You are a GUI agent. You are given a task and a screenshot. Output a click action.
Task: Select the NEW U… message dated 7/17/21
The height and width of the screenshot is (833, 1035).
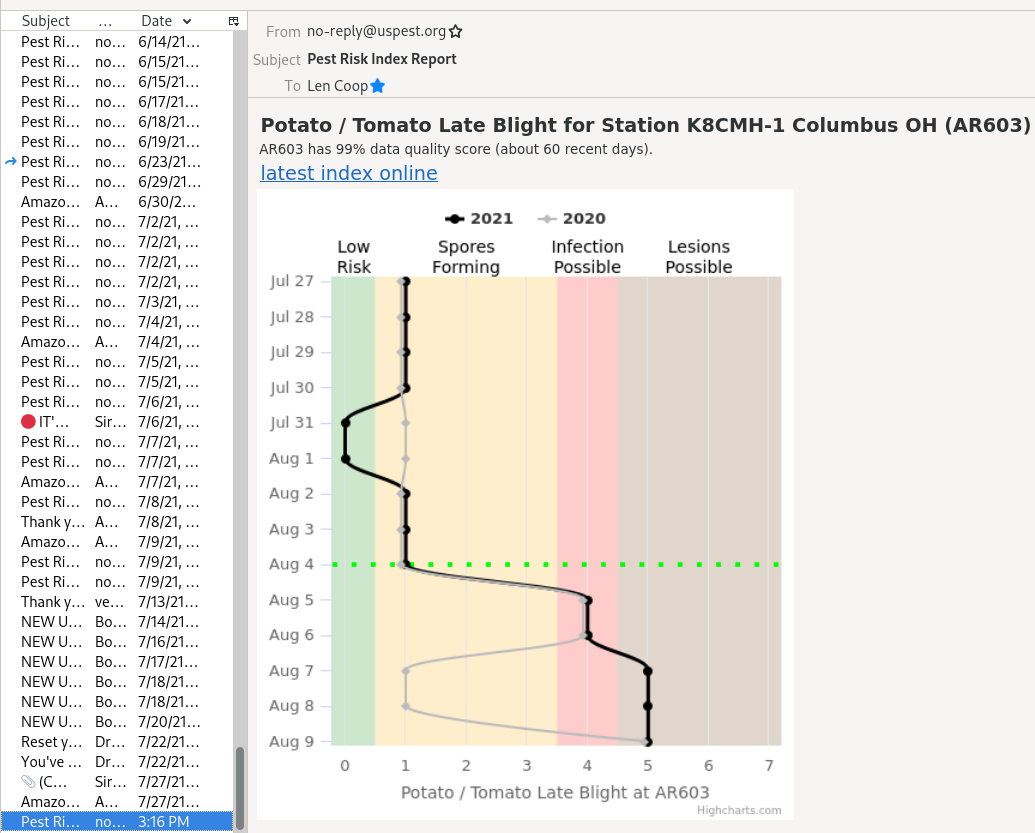(x=117, y=662)
